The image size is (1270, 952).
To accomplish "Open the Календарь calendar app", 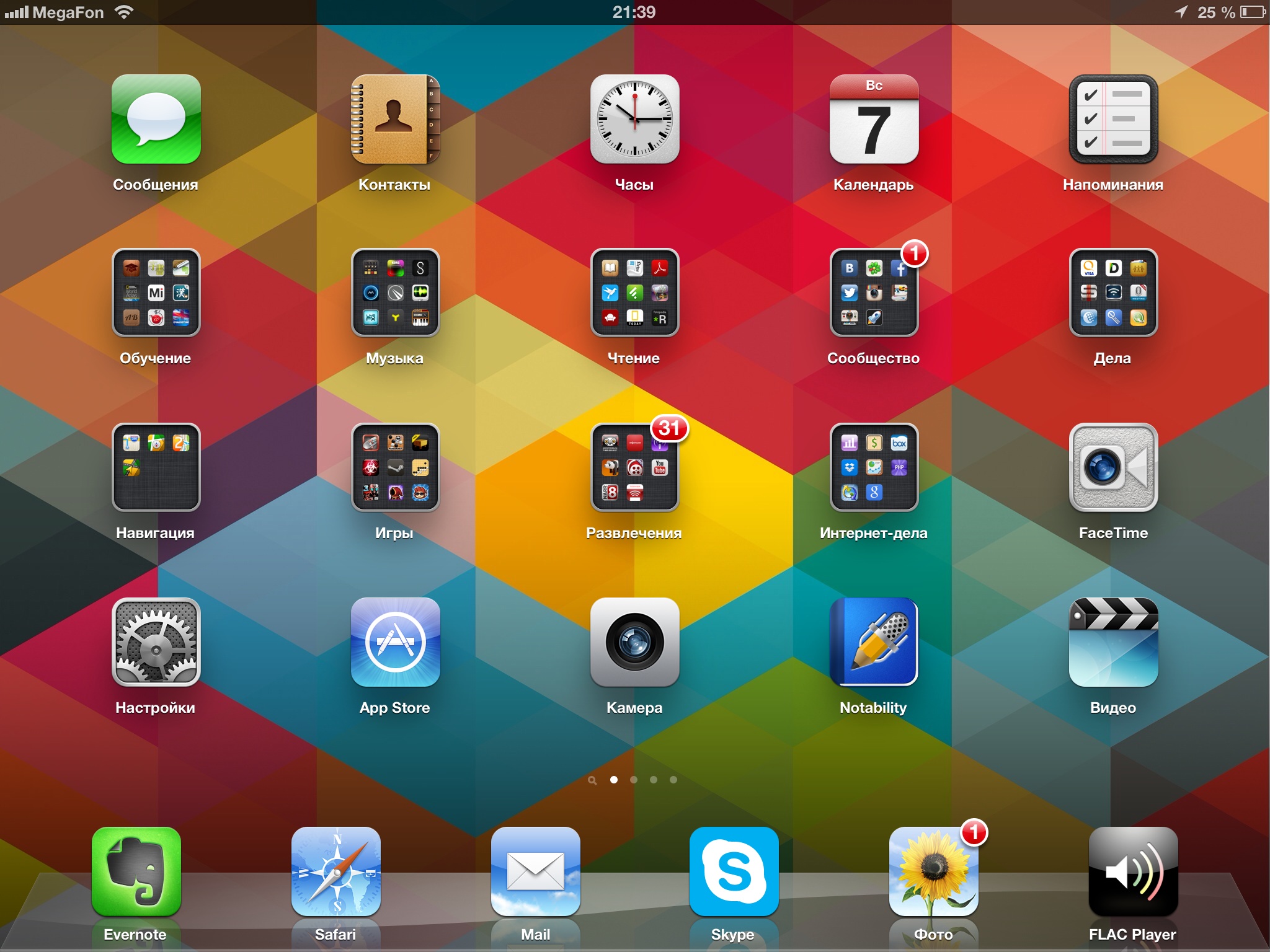I will pos(874,119).
